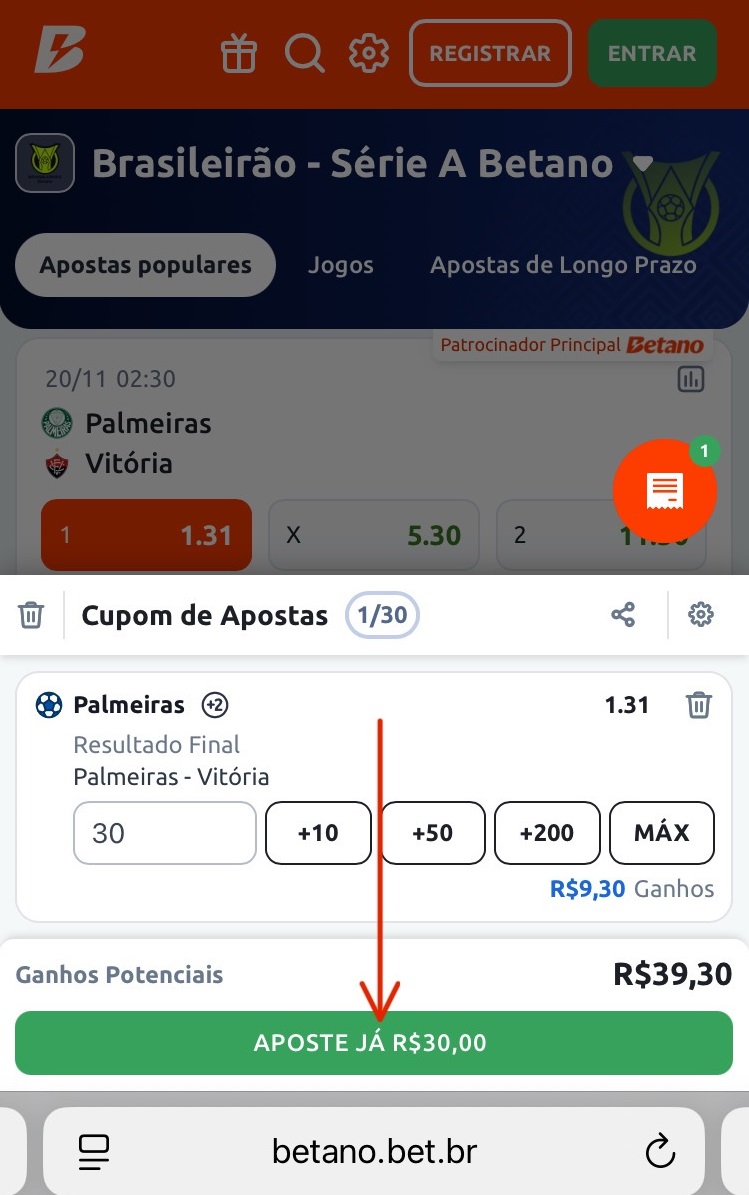Image resolution: width=749 pixels, height=1195 pixels.
Task: Switch to the Jogos tab
Action: pos(341,265)
